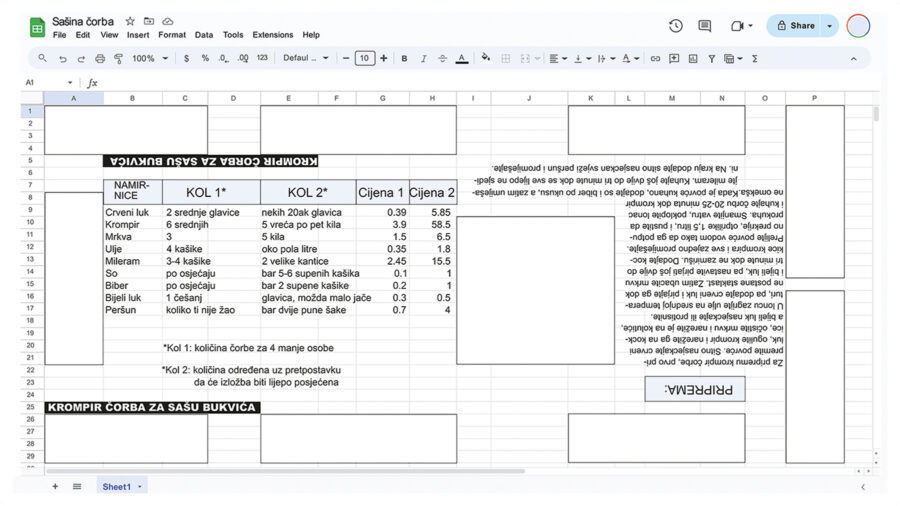
Task: Open the Edit menu
Action: tap(83, 35)
